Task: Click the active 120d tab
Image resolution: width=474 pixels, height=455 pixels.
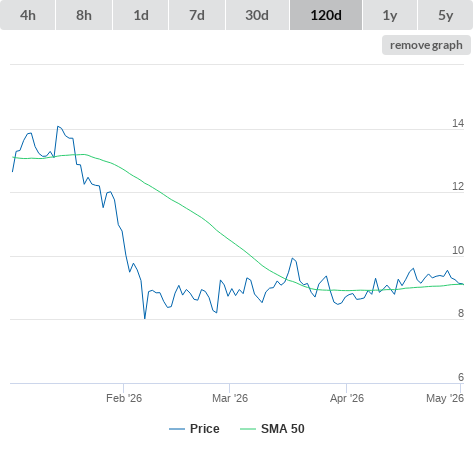Action: click(x=326, y=15)
